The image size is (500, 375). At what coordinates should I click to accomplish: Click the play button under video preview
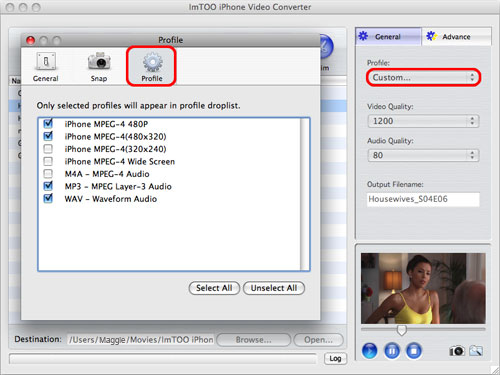[369, 351]
